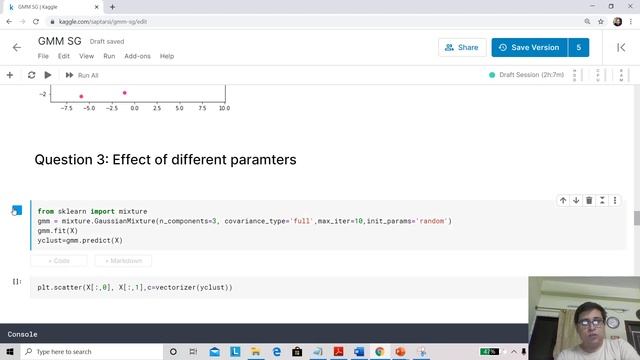Open the File menu
The width and height of the screenshot is (640, 360).
point(43,56)
